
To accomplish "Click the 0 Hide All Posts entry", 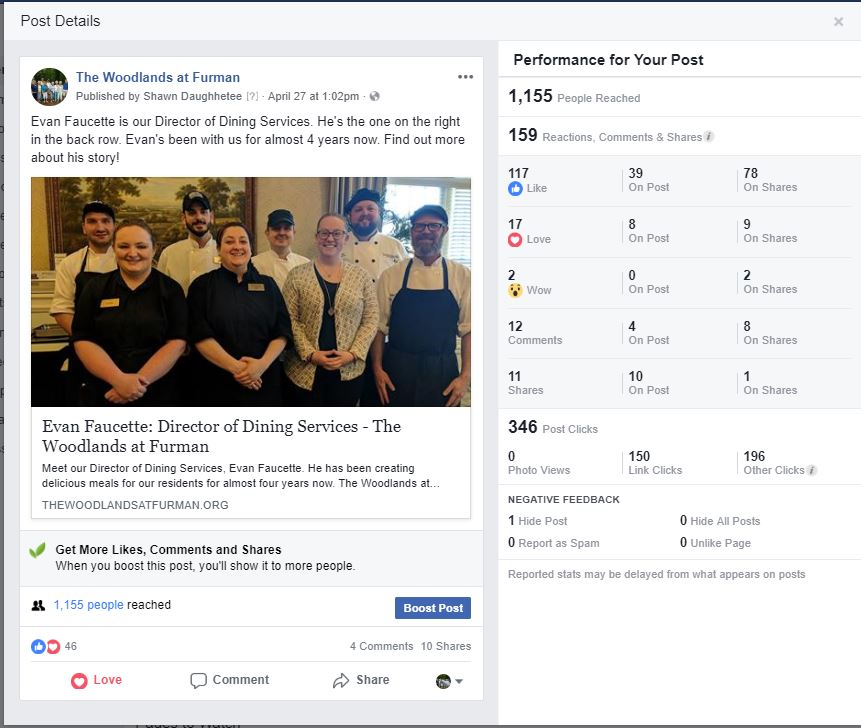I will (720, 520).
